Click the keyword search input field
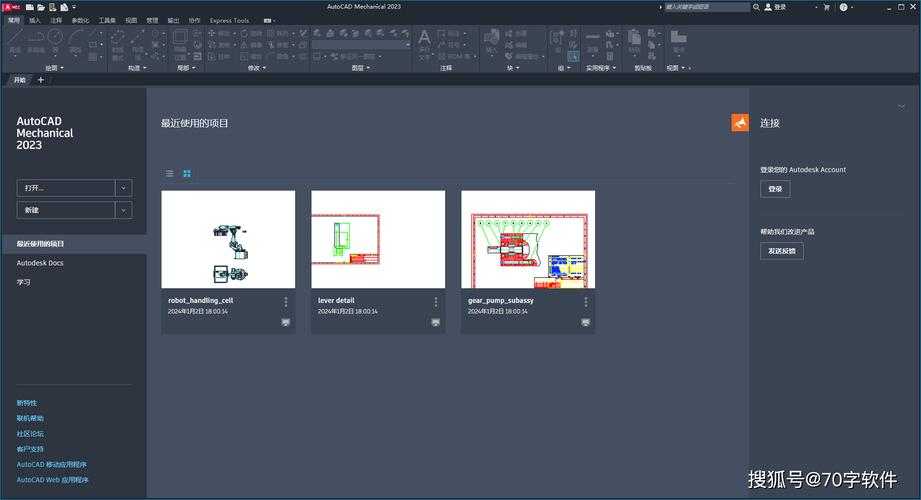 [707, 7]
